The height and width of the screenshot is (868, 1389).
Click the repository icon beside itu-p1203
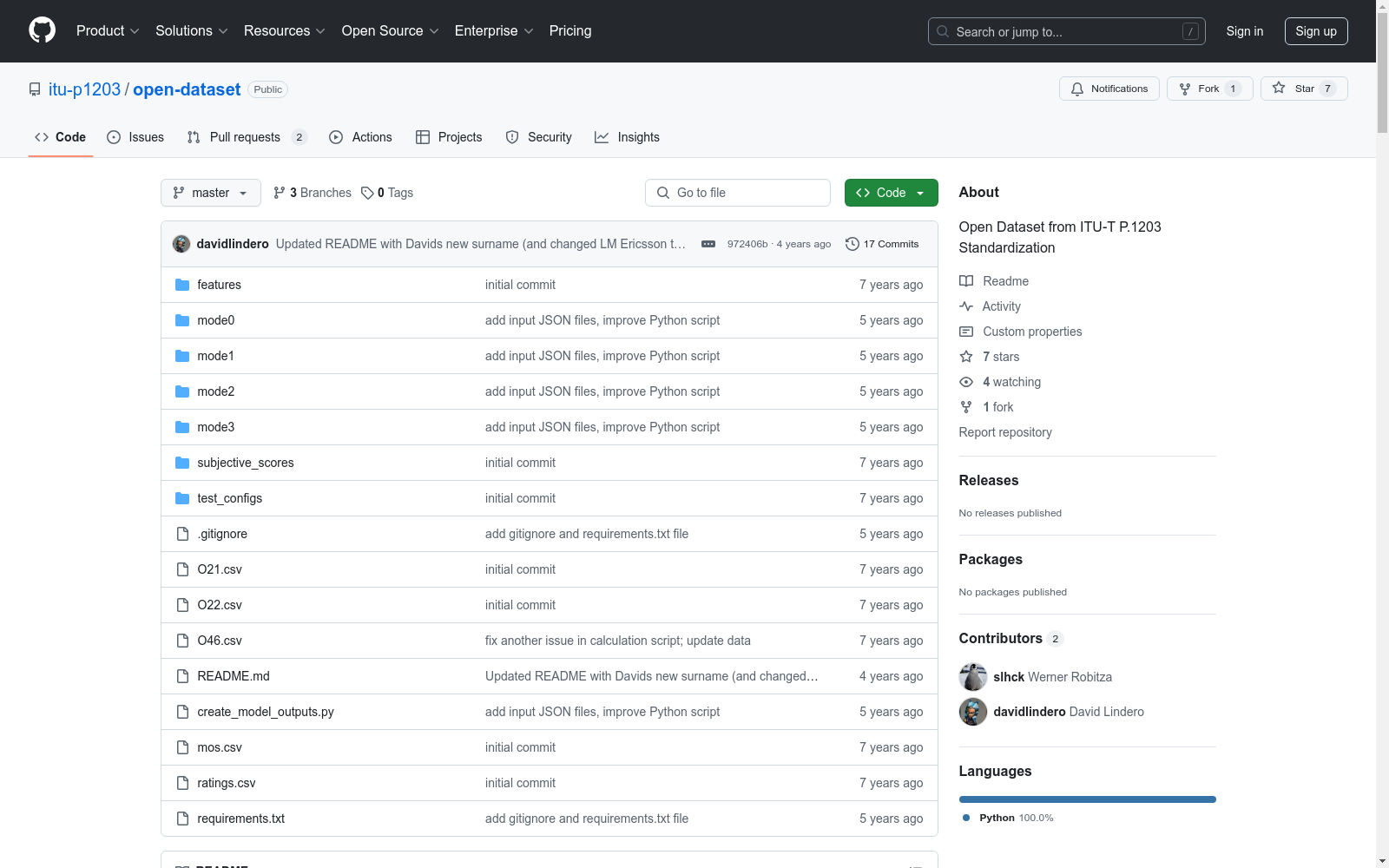pos(35,89)
